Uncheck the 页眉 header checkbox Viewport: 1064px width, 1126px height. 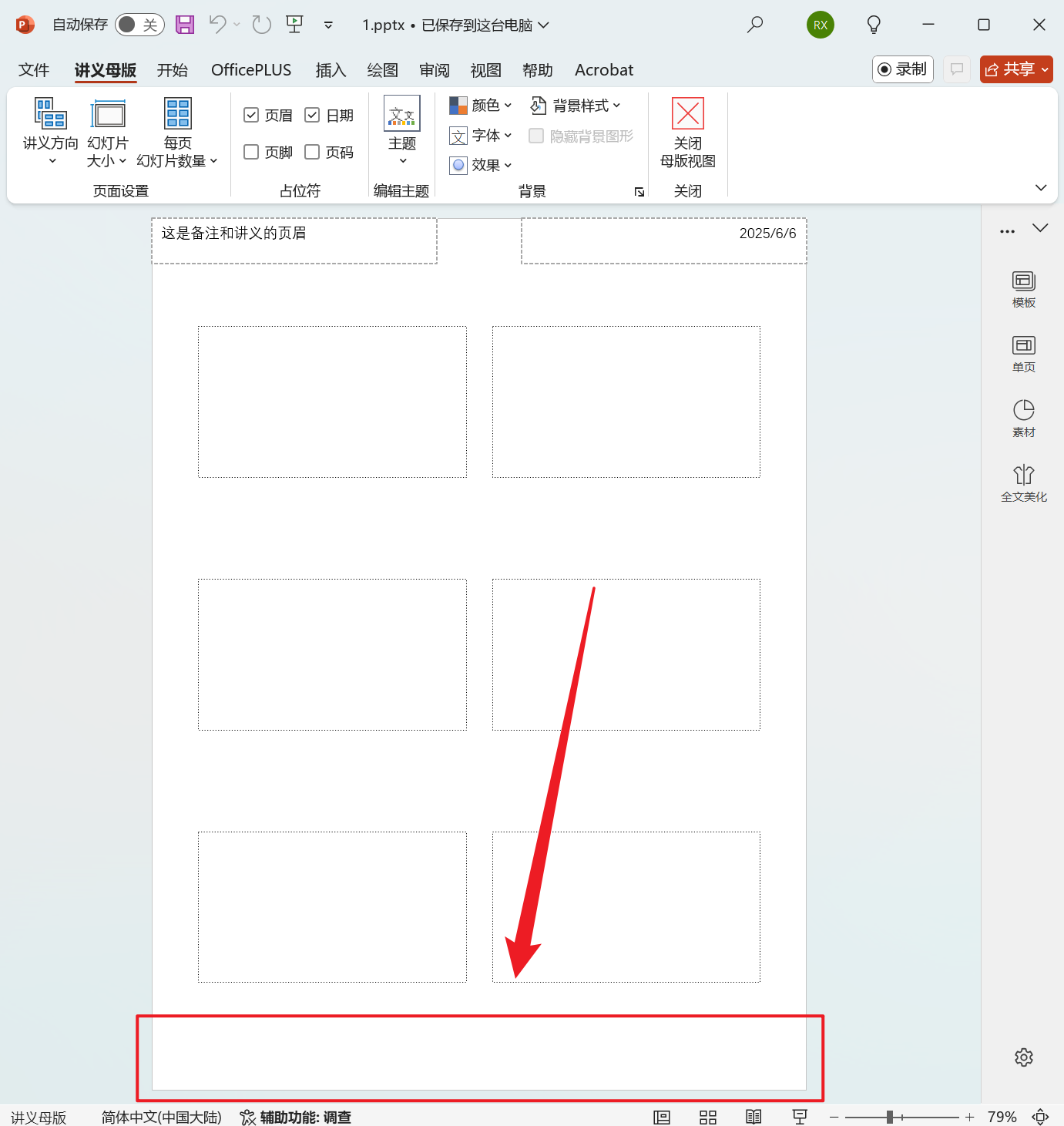(251, 116)
